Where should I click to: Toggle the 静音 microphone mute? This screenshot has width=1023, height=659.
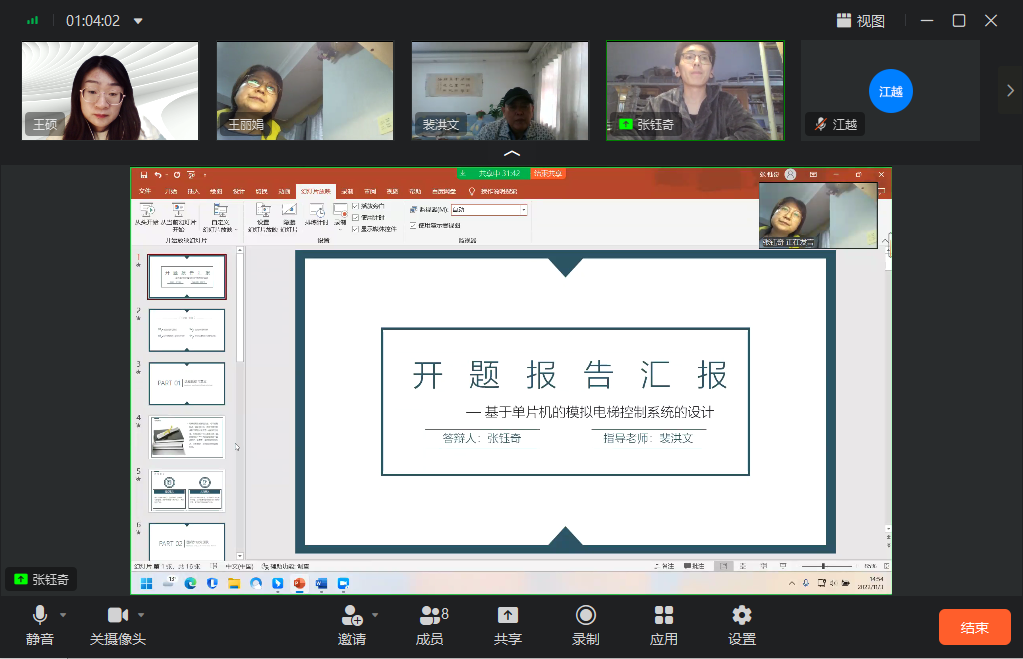40,616
